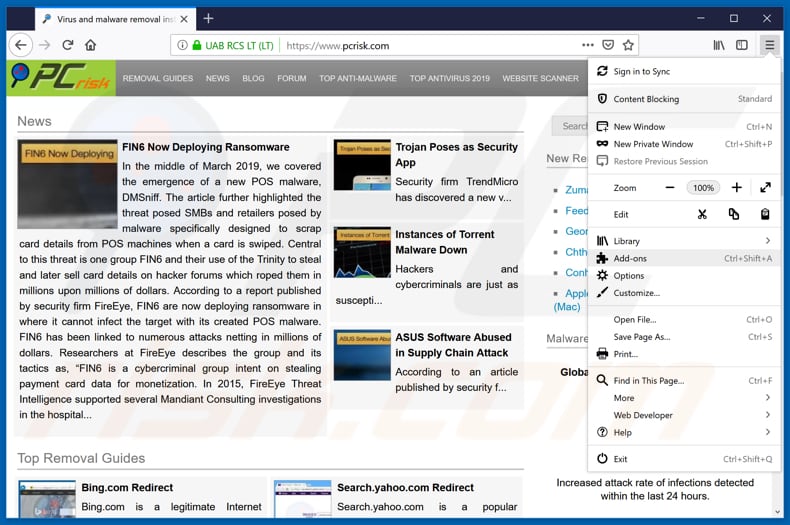The height and width of the screenshot is (525, 790).
Task: Open ASUS Software Abused article
Action: click(x=453, y=345)
